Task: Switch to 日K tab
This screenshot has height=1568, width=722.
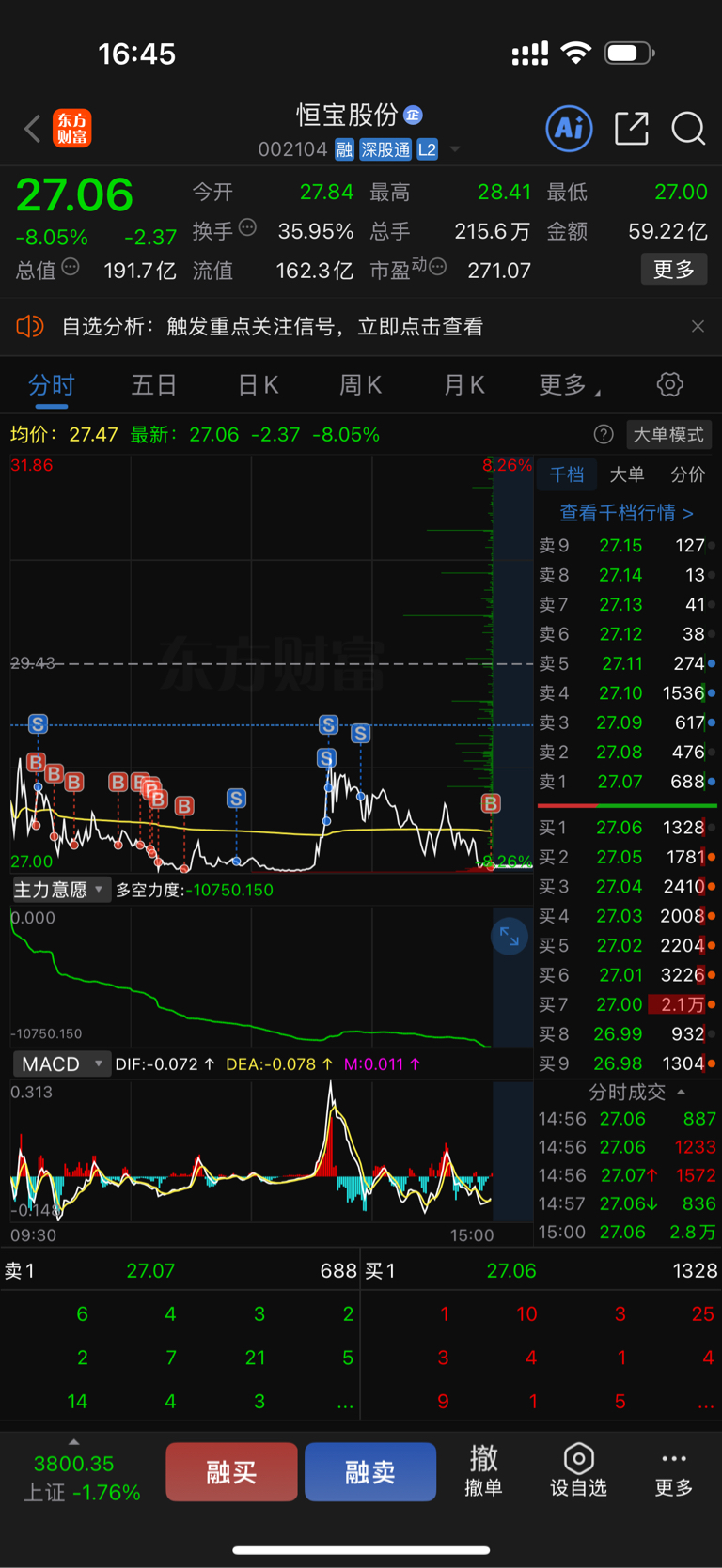Action: coord(258,385)
